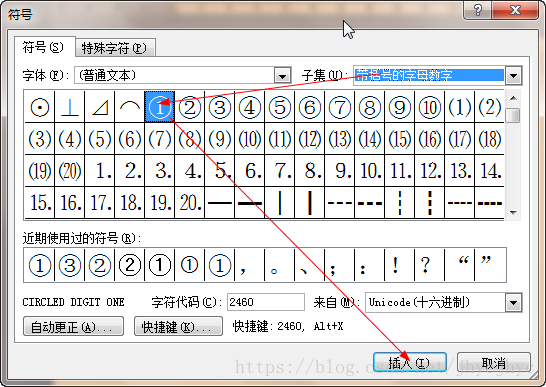Click the symbol grid scroll-up arrow
This screenshot has height=387, width=546.
pyautogui.click(x=513, y=99)
